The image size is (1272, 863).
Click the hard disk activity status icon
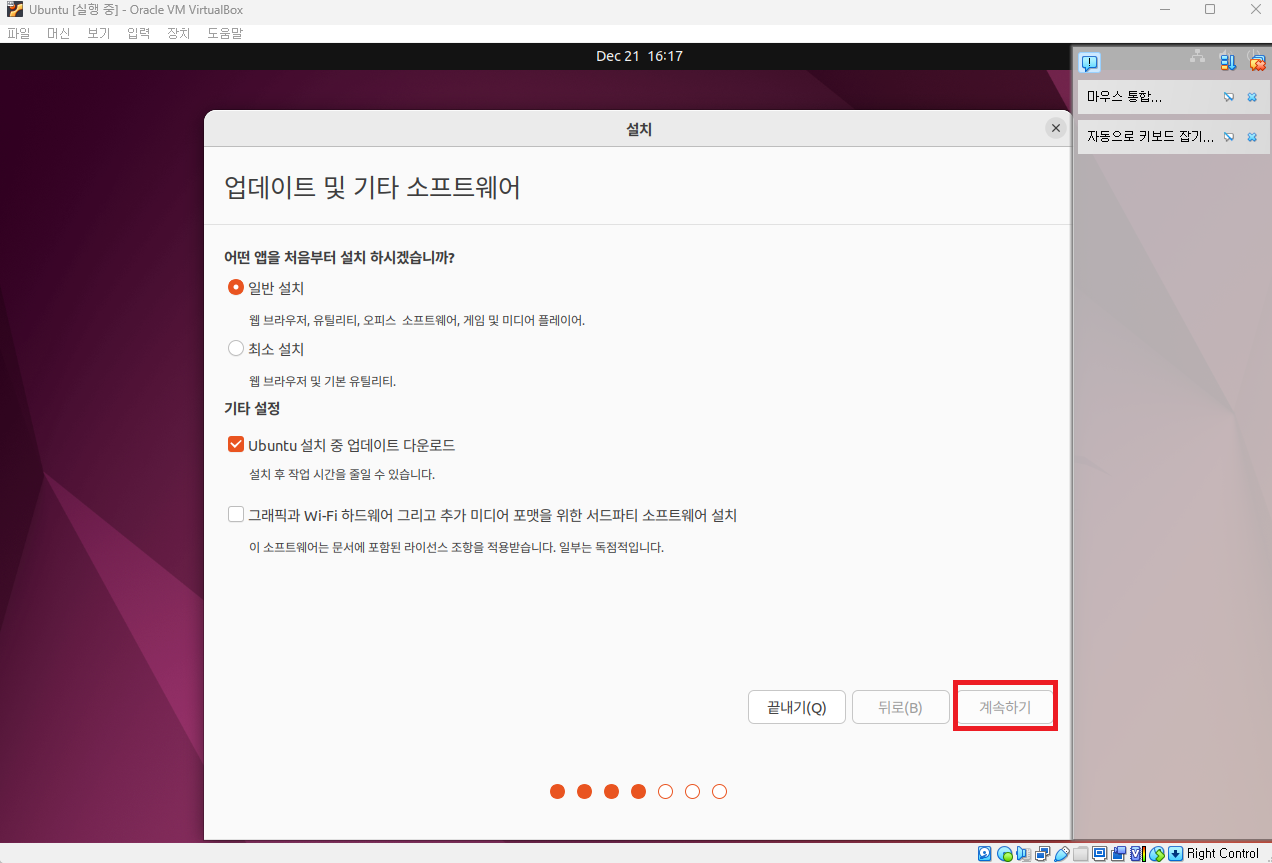click(984, 853)
